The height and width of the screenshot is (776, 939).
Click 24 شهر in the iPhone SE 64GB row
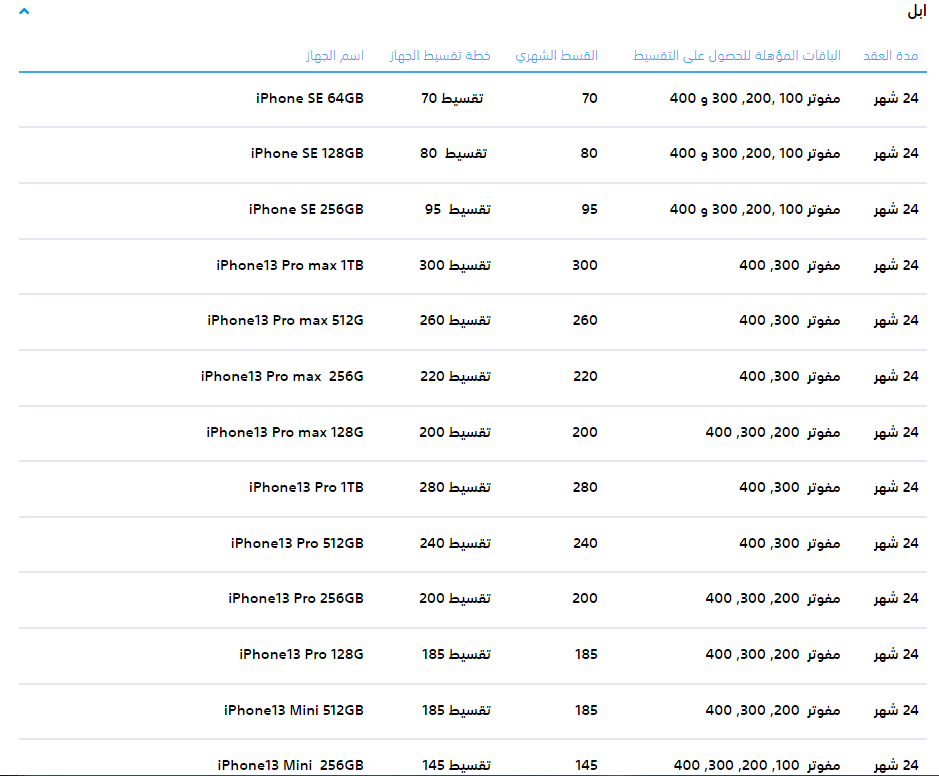tap(896, 98)
